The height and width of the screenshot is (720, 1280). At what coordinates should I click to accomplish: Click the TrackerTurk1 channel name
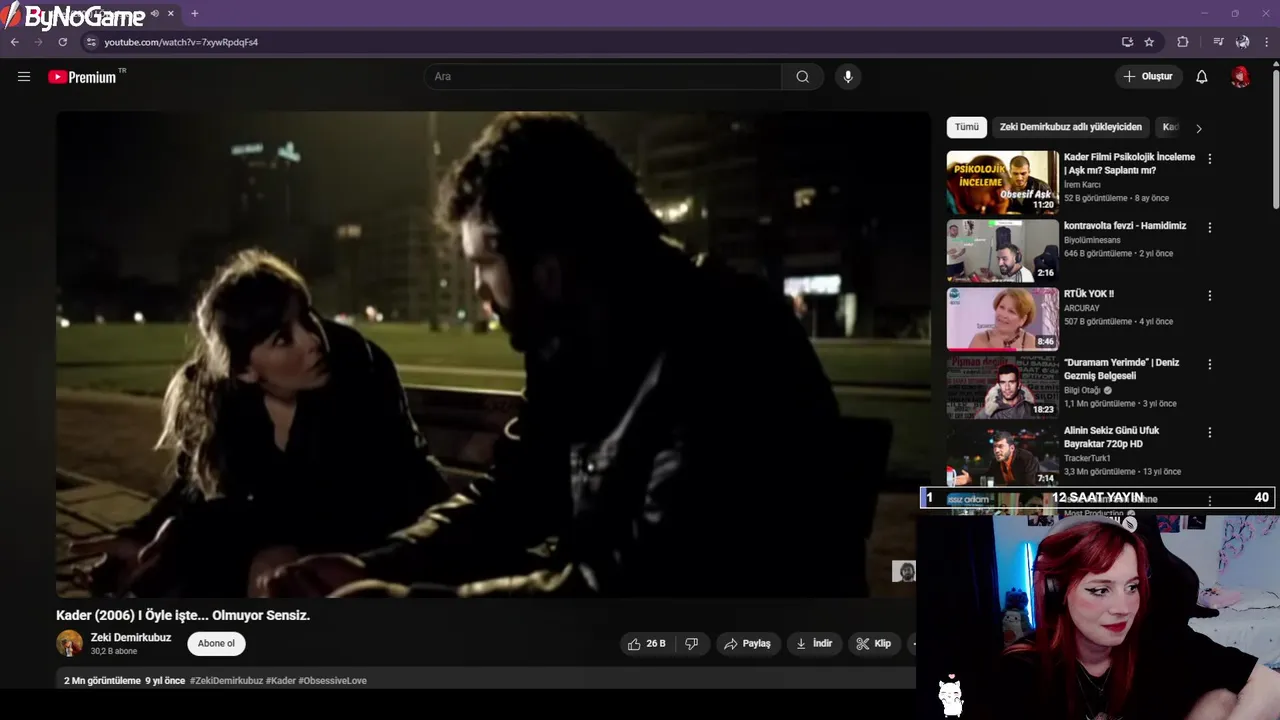pyautogui.click(x=1087, y=458)
